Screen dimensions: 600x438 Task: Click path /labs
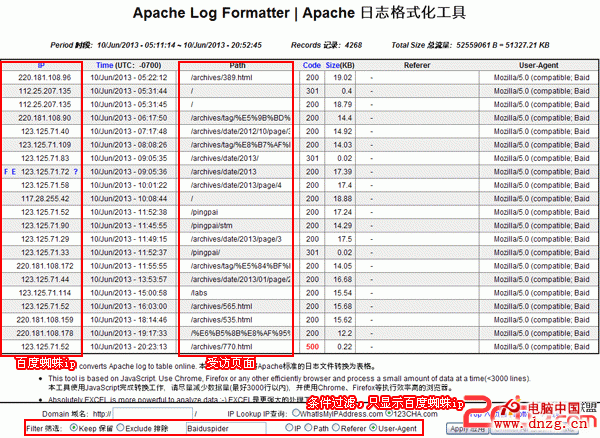tap(199, 293)
